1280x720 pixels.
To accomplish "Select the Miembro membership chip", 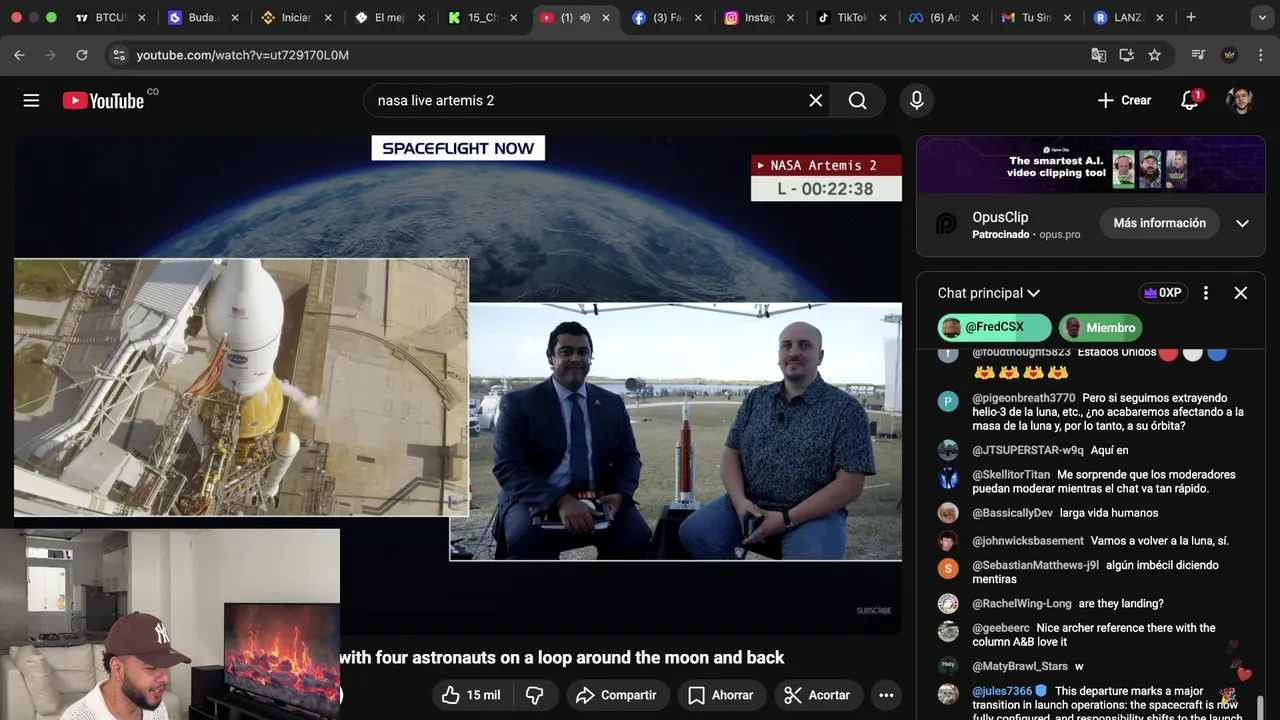I will pyautogui.click(x=1100, y=327).
